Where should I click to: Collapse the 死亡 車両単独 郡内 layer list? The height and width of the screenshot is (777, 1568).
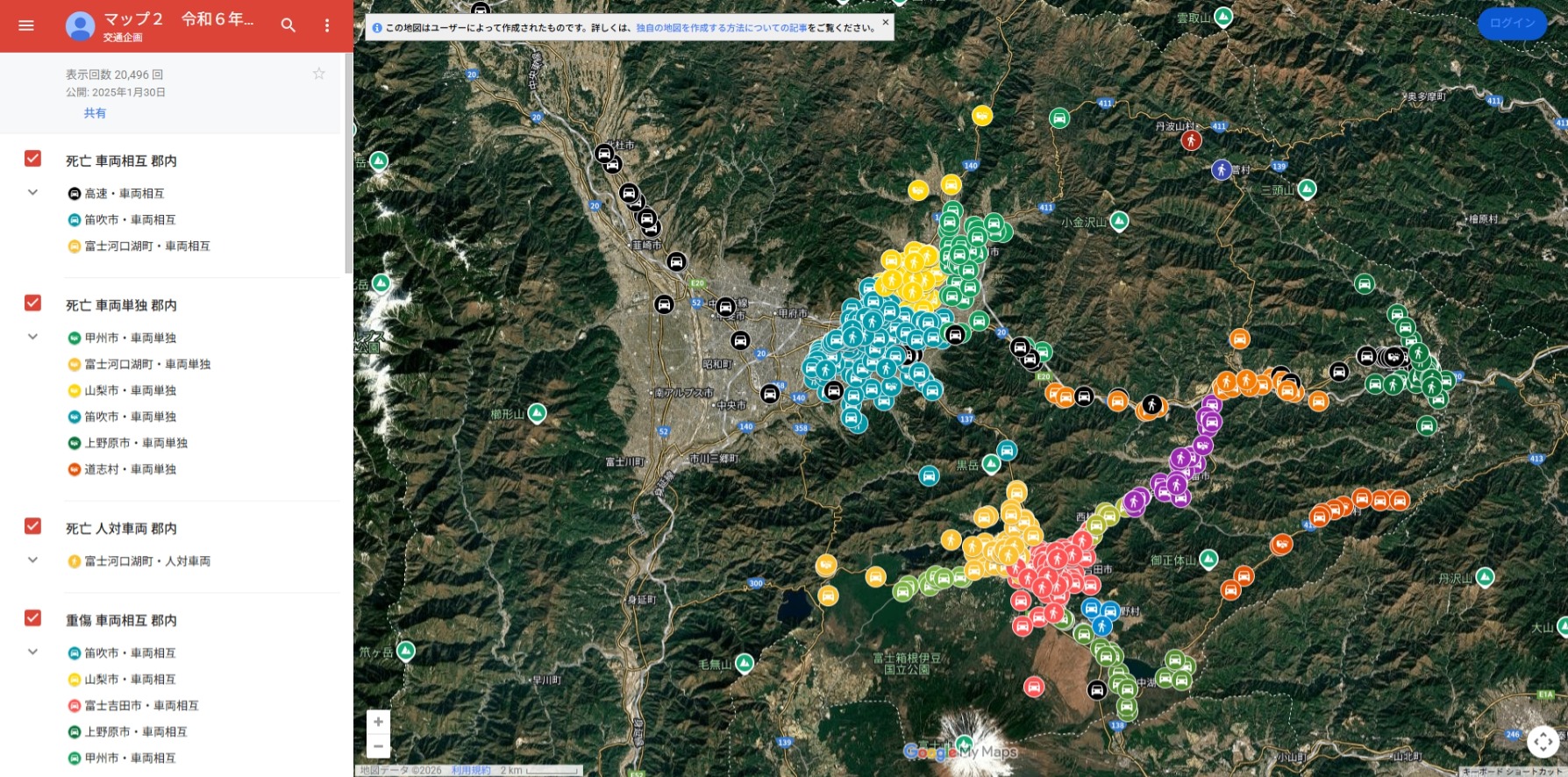[33, 337]
